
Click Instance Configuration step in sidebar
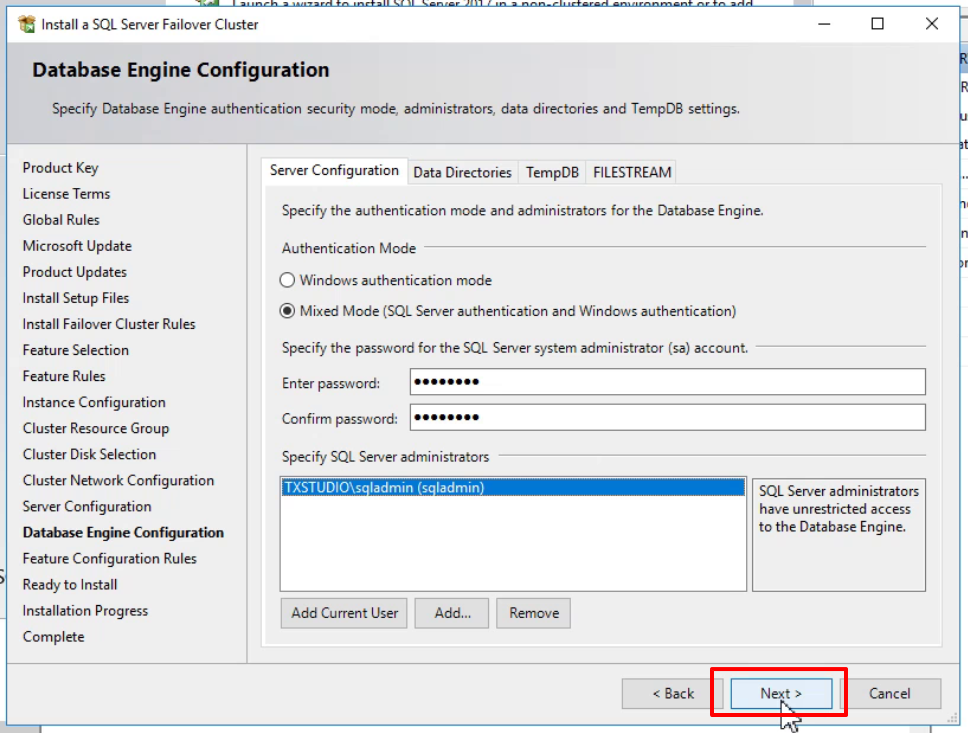94,403
